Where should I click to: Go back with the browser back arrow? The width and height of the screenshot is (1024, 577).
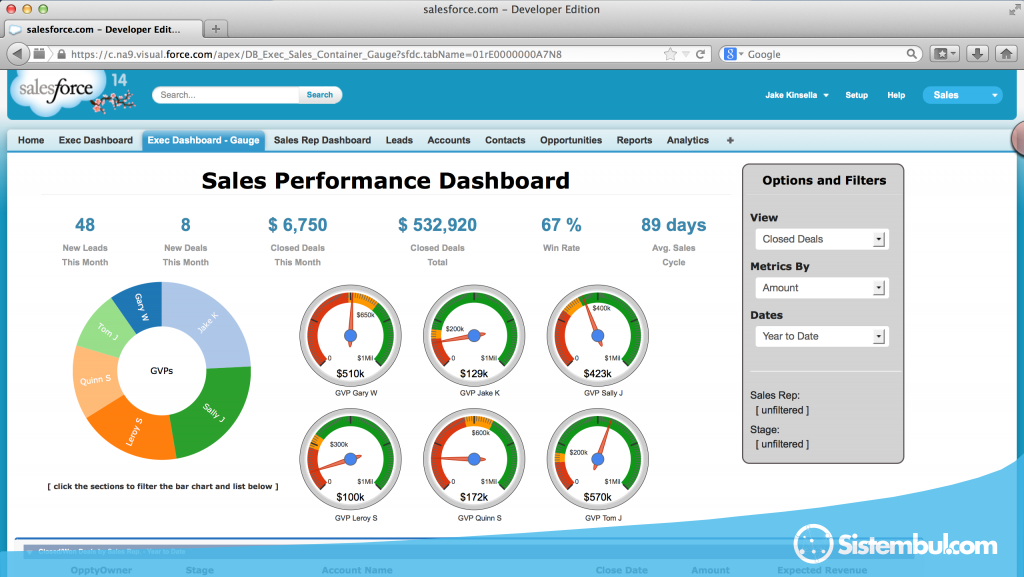pyautogui.click(x=18, y=54)
